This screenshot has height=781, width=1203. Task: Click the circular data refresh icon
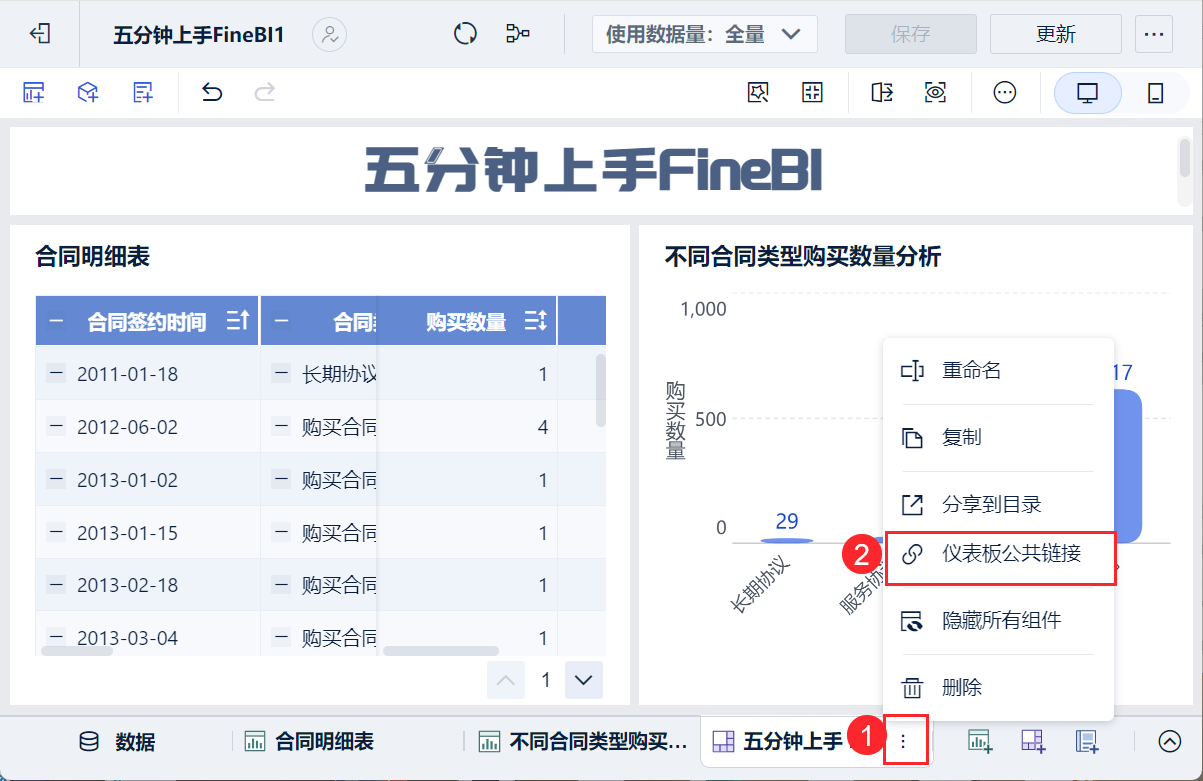[465, 34]
